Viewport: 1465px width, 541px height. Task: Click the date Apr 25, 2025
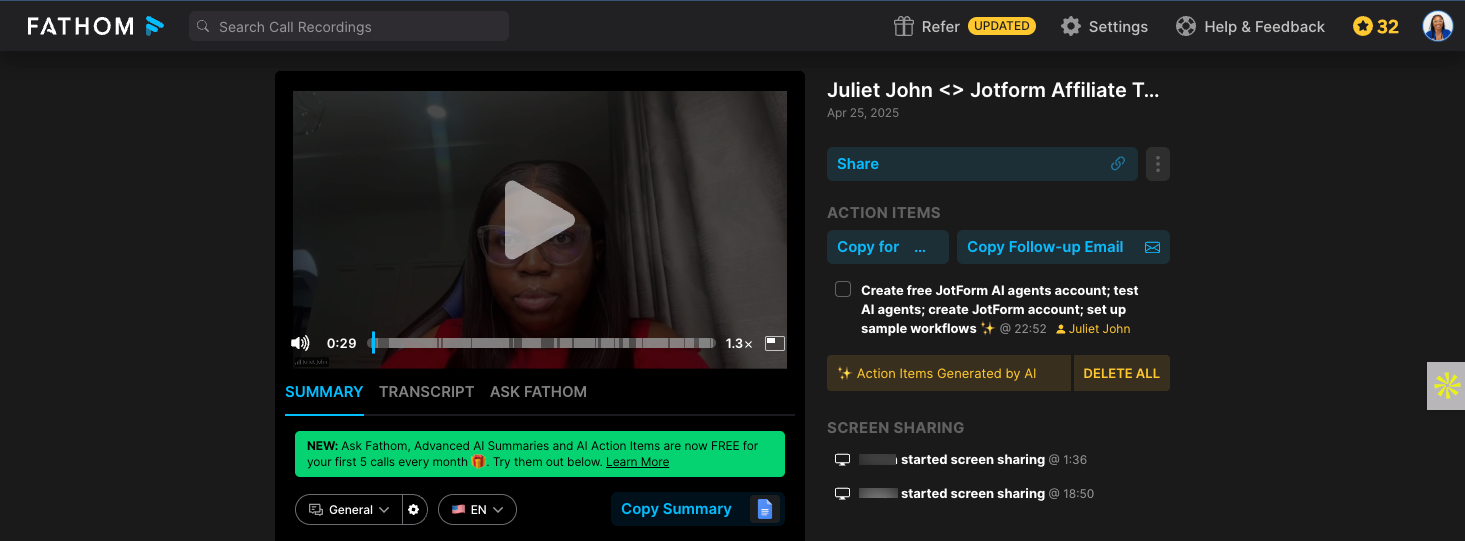coord(863,113)
